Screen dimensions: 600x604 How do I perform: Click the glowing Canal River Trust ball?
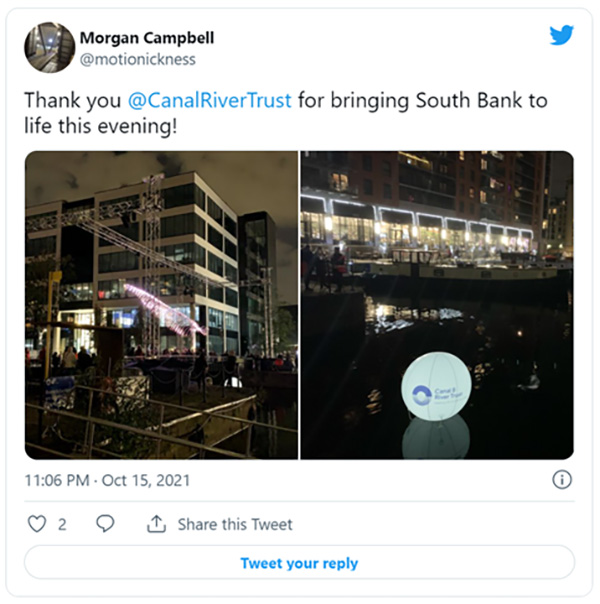436,386
